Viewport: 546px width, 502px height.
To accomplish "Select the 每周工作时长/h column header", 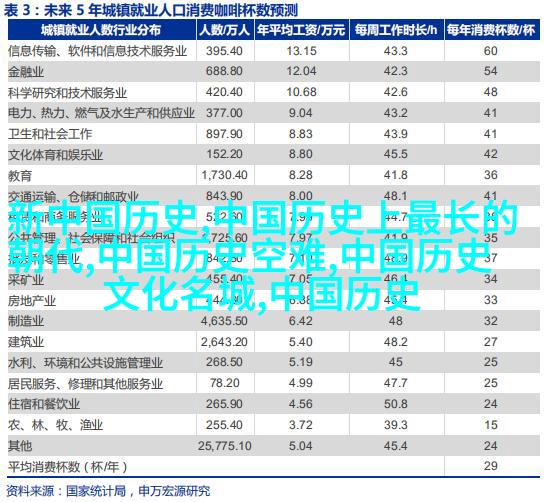I will [396, 30].
